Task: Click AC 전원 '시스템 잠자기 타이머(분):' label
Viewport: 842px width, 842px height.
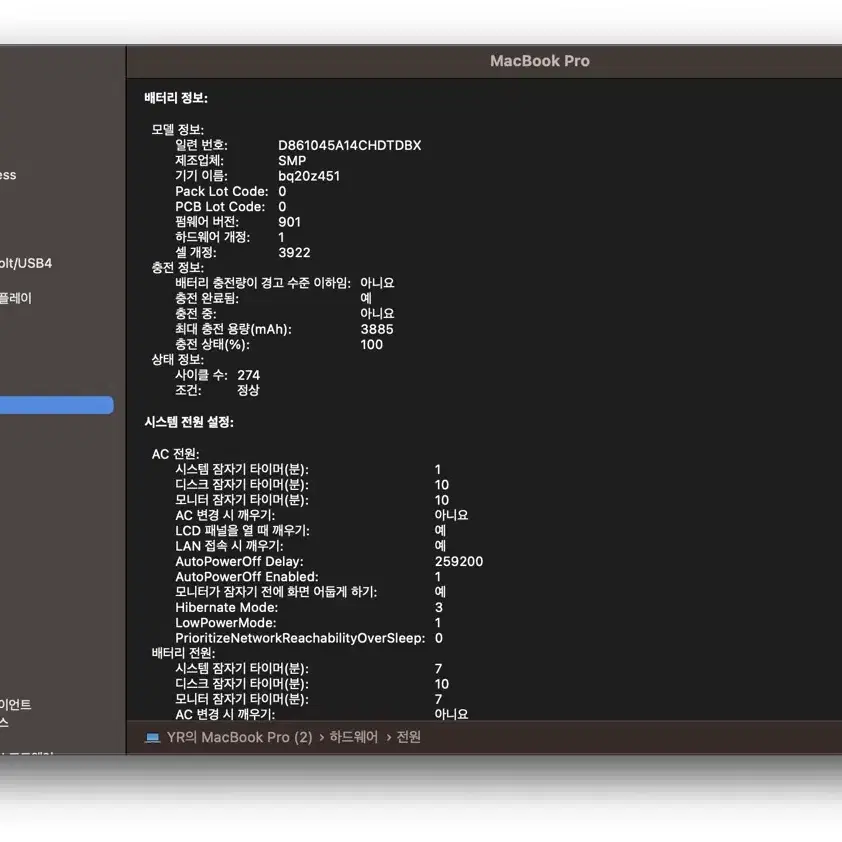Action: pos(242,469)
